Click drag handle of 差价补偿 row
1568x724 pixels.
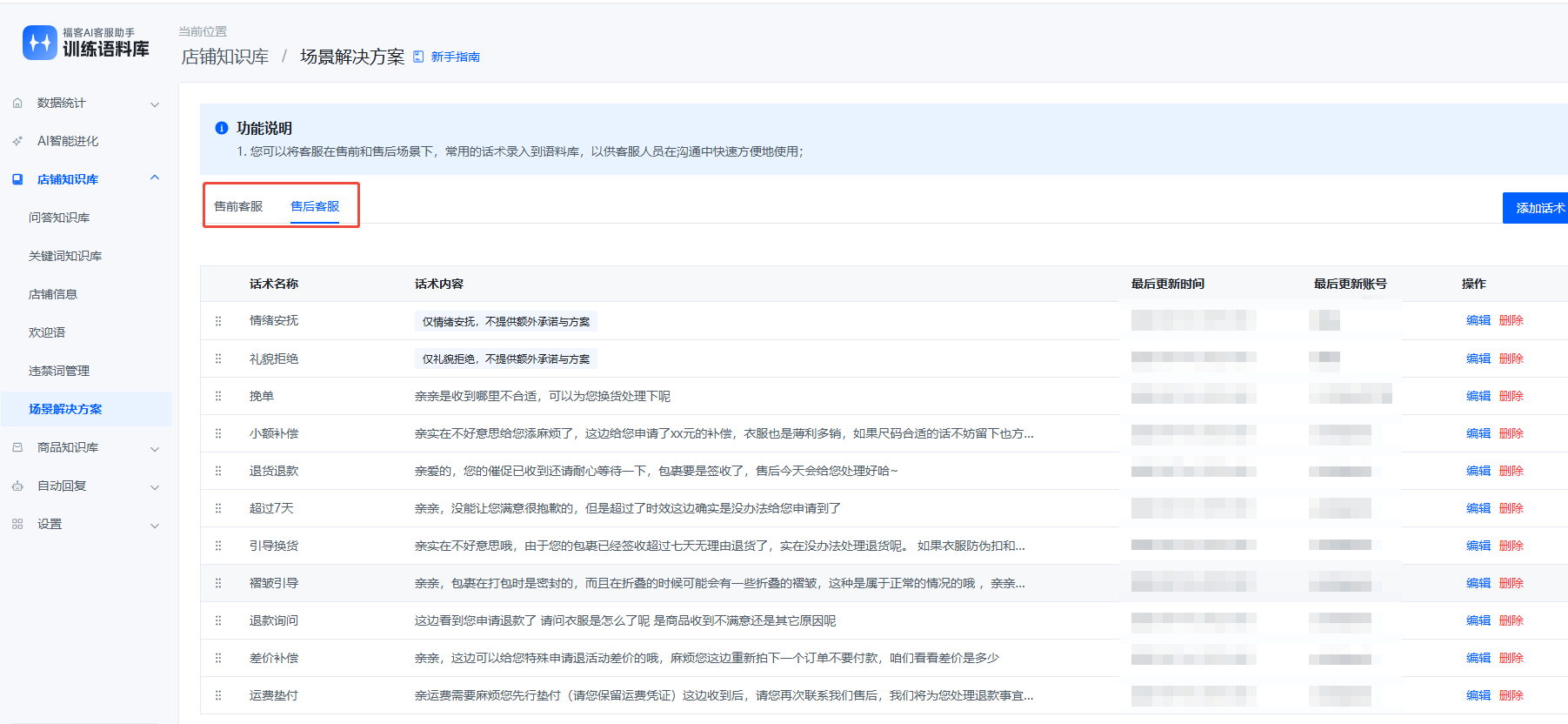[x=218, y=658]
